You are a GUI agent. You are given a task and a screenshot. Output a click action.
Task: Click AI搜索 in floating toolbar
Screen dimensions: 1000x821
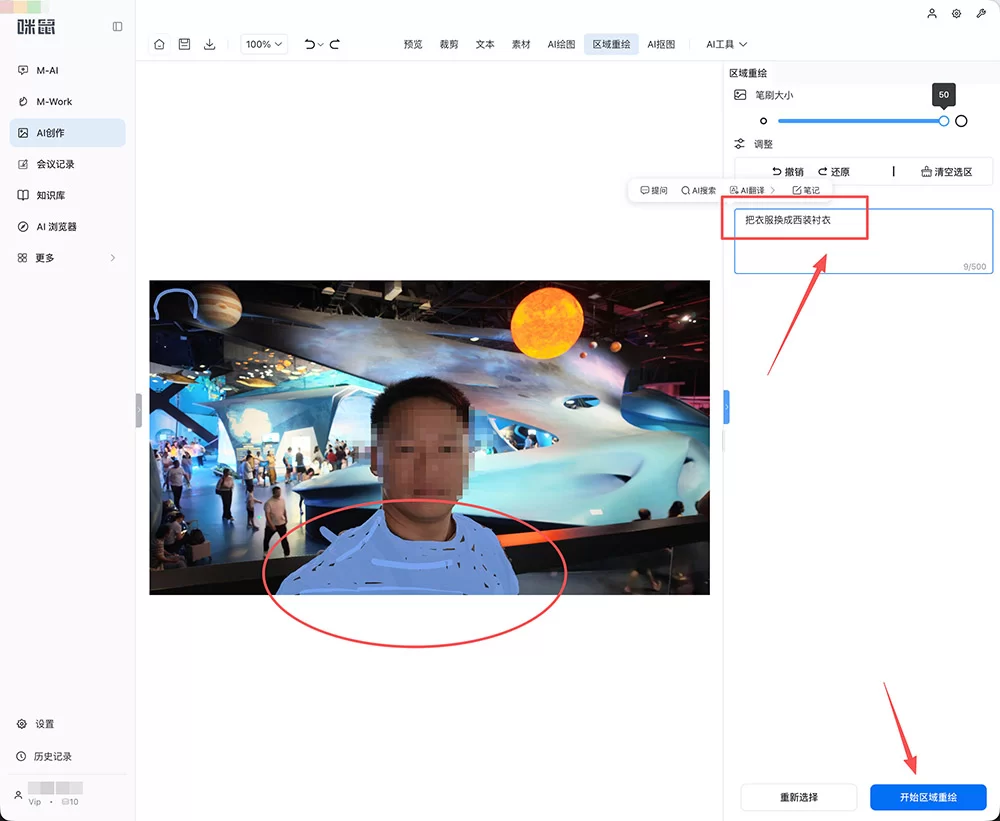click(698, 190)
